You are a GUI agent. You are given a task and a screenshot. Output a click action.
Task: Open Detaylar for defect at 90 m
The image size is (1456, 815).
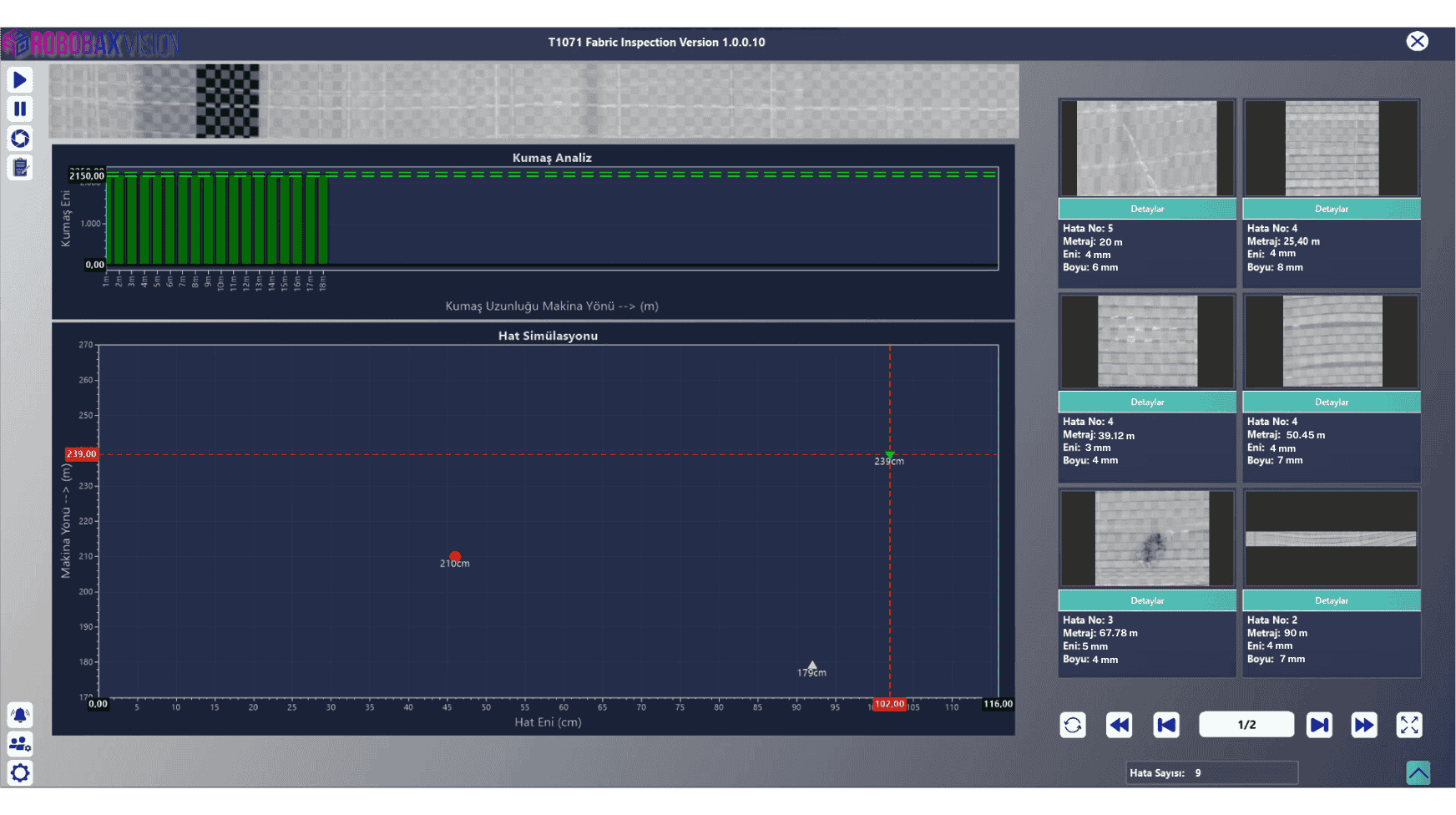pos(1332,600)
